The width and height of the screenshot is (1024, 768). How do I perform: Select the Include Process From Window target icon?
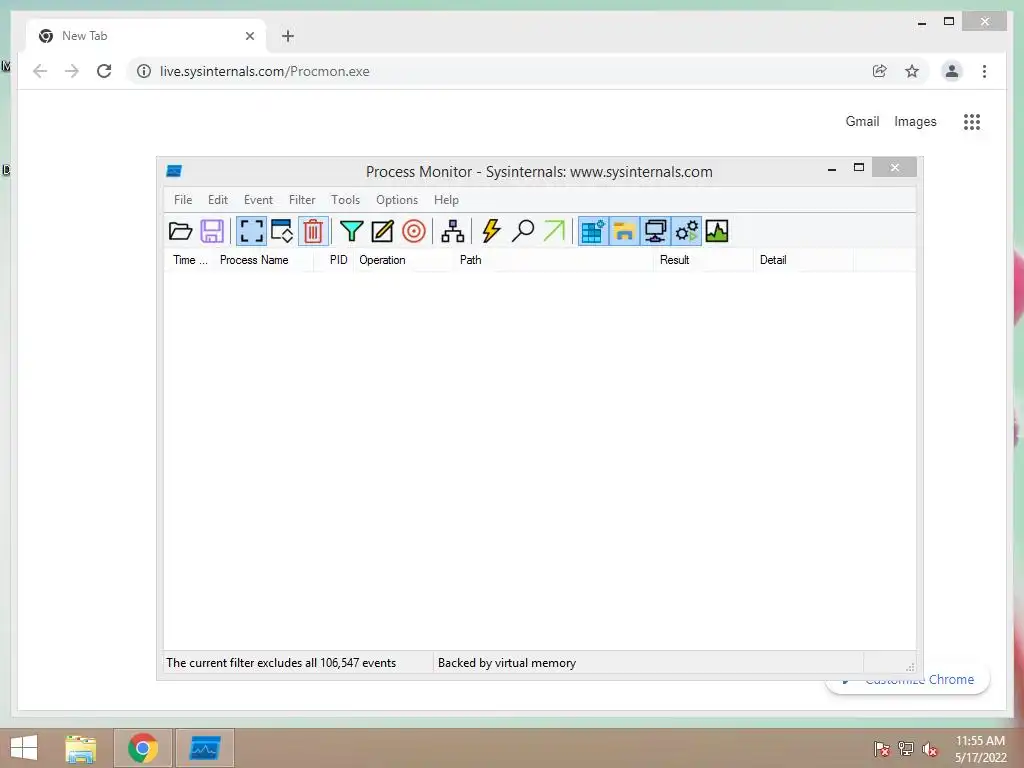point(414,231)
